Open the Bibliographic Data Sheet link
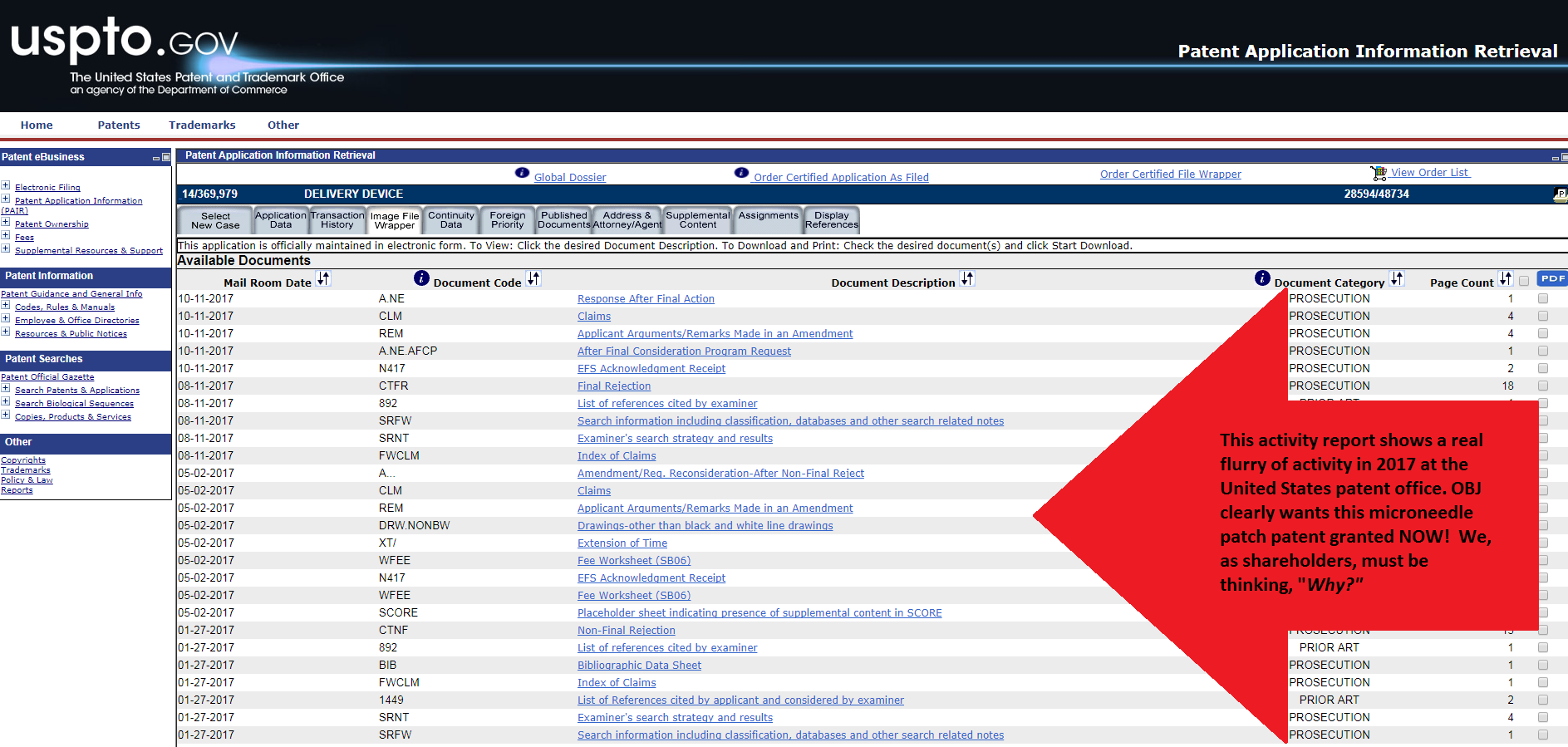This screenshot has height=747, width=1568. 640,666
